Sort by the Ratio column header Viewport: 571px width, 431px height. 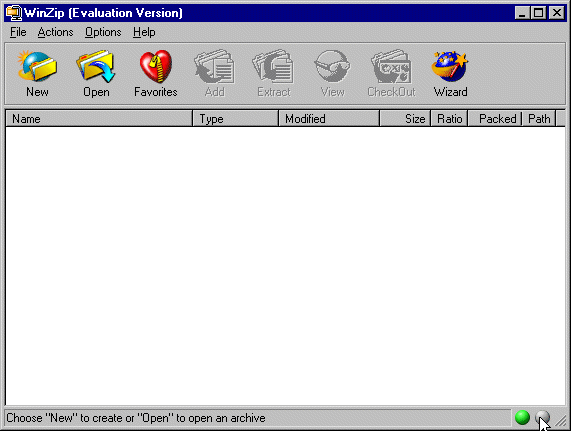point(449,119)
